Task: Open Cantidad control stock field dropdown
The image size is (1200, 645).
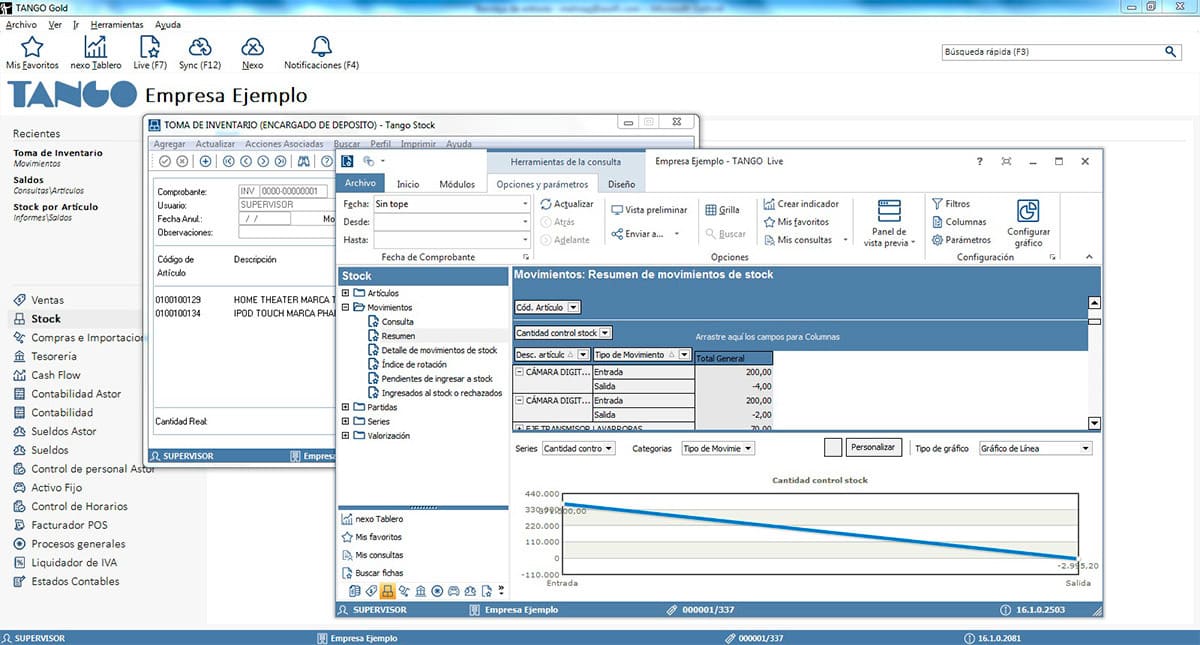Action: coord(606,333)
